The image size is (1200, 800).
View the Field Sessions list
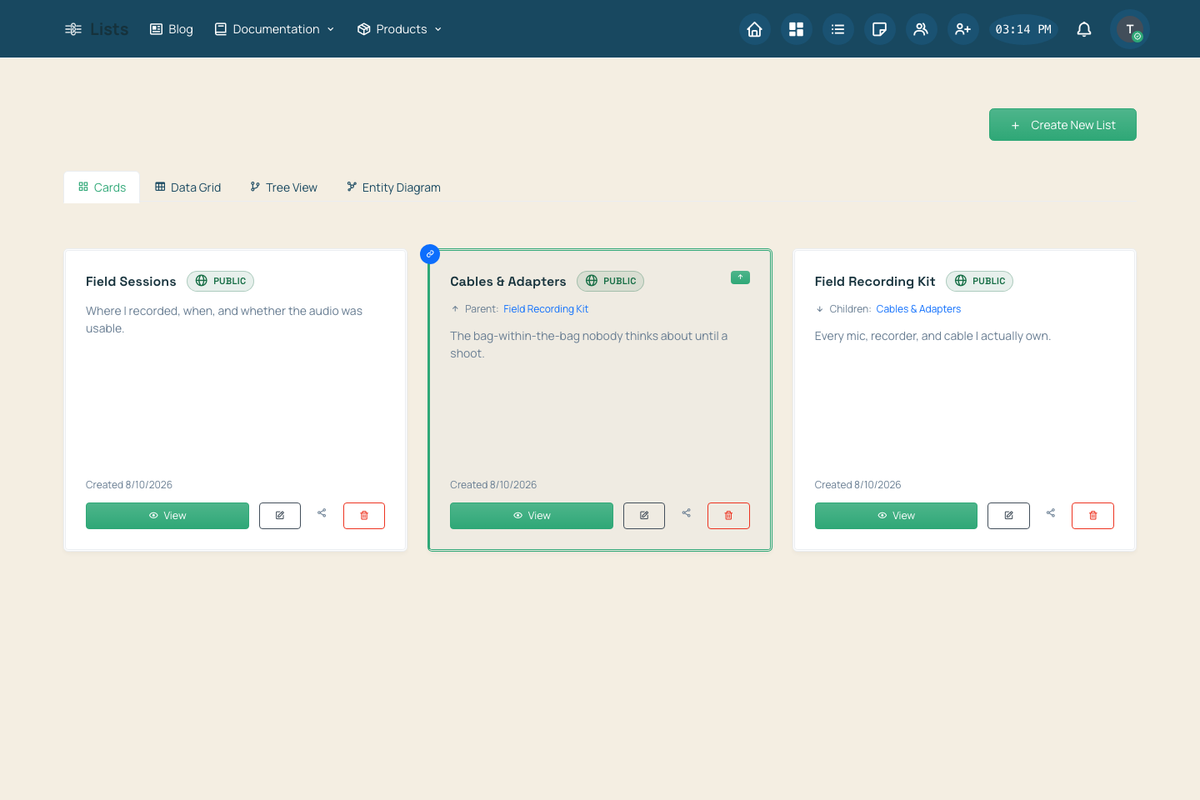pos(167,515)
